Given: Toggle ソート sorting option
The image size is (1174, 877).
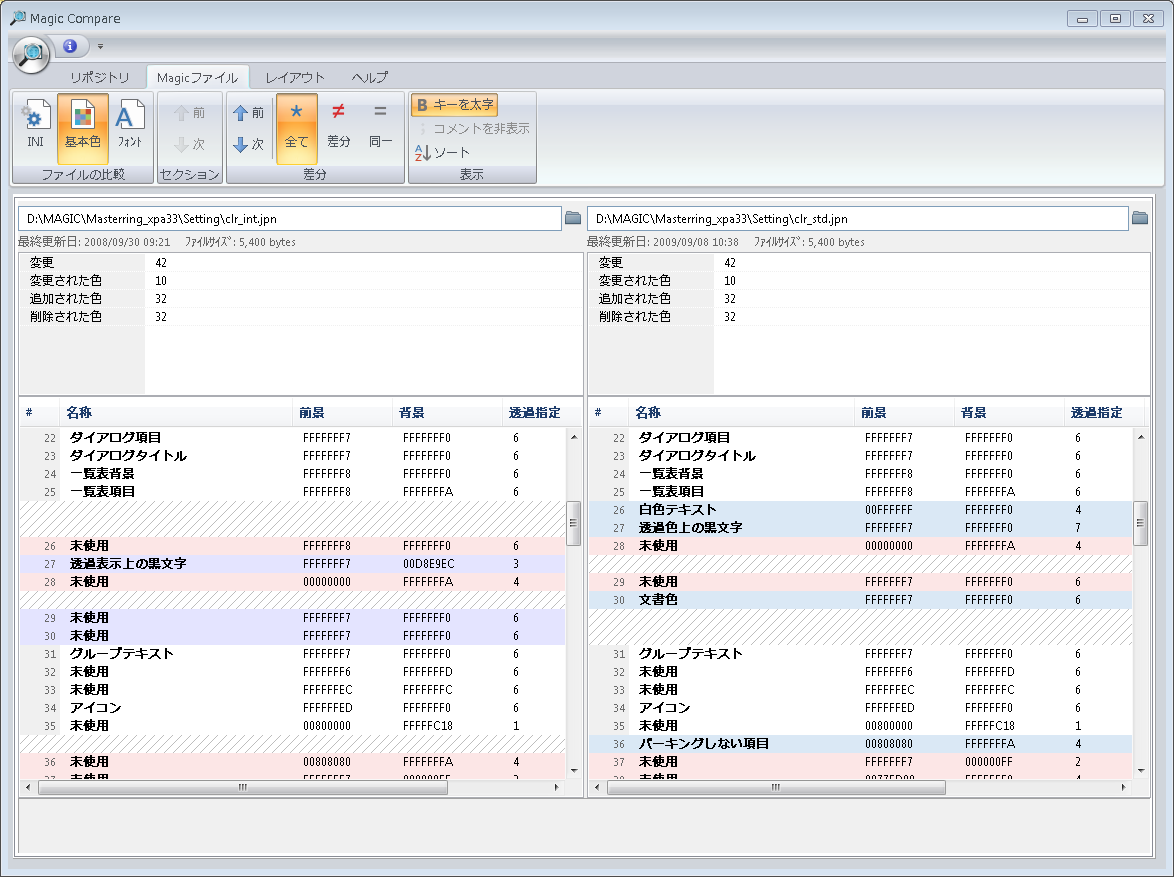Looking at the screenshot, I should [442, 152].
